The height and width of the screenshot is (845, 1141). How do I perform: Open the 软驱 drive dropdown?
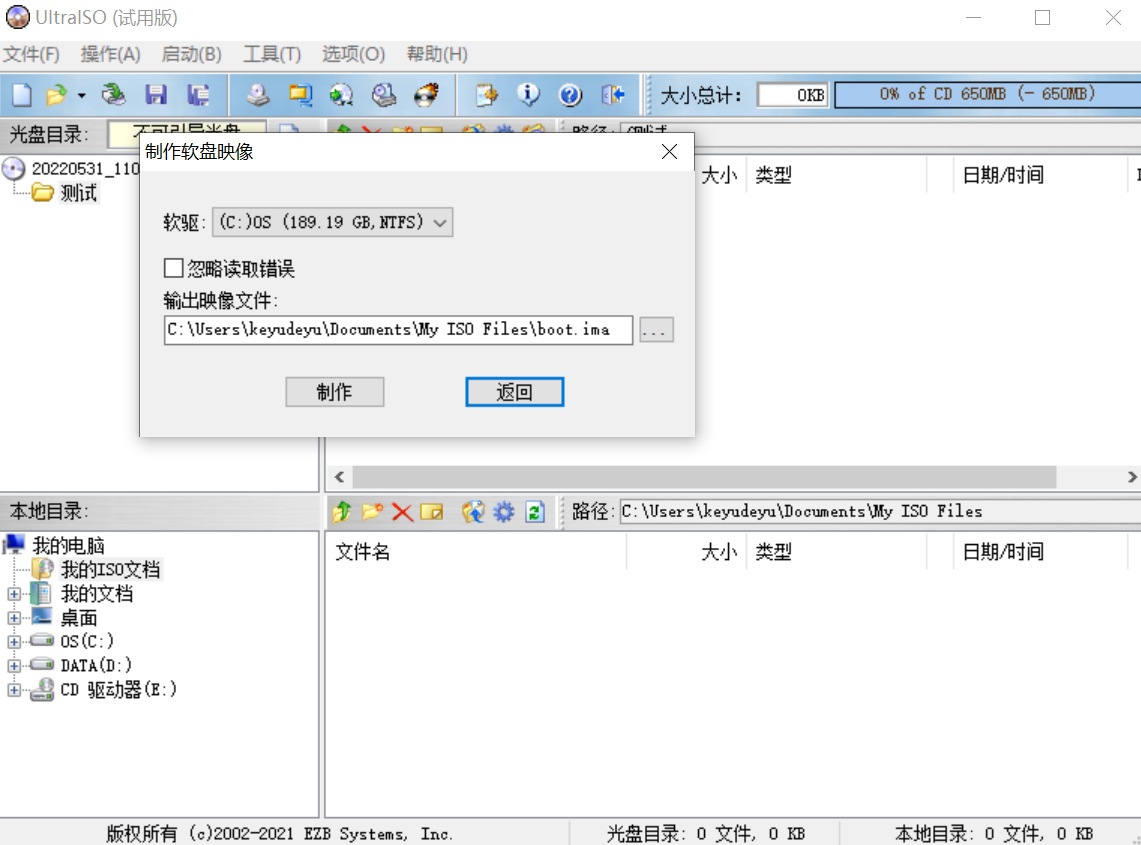pyautogui.click(x=440, y=222)
